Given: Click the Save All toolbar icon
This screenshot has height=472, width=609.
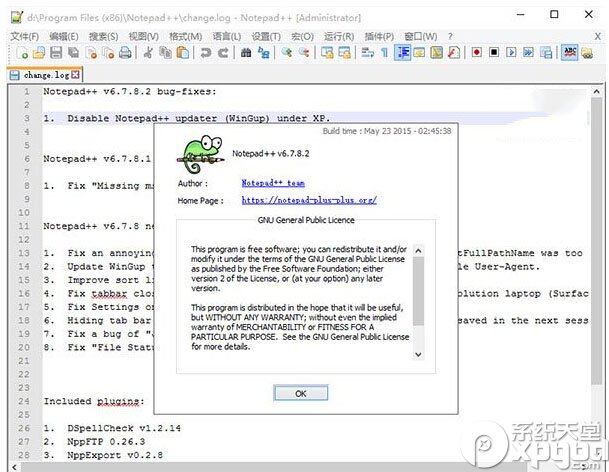Looking at the screenshot, I should [74, 52].
